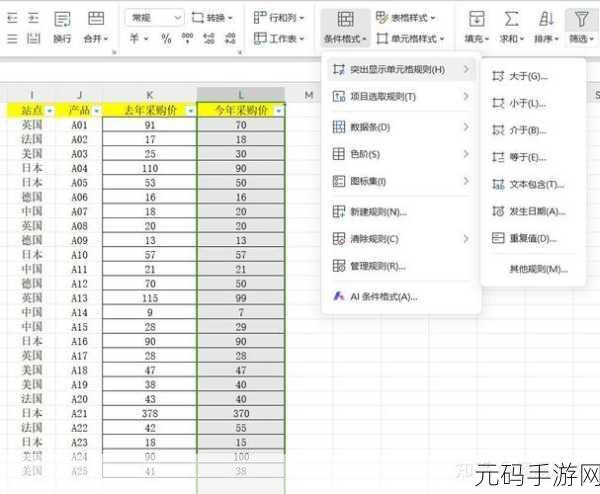
Task: Open filter dropdown on 去年采购价 header
Action: pyautogui.click(x=191, y=111)
